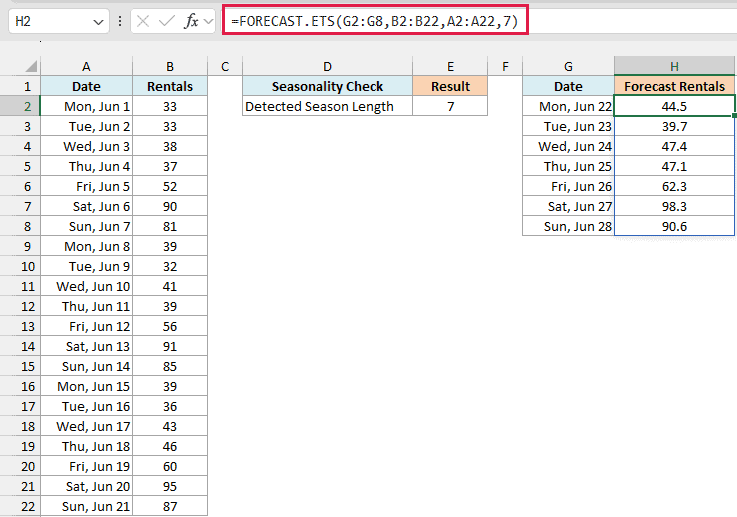The image size is (737, 517).
Task: Click the 'Thu, Jun 18' date cell
Action: pyautogui.click(x=86, y=446)
